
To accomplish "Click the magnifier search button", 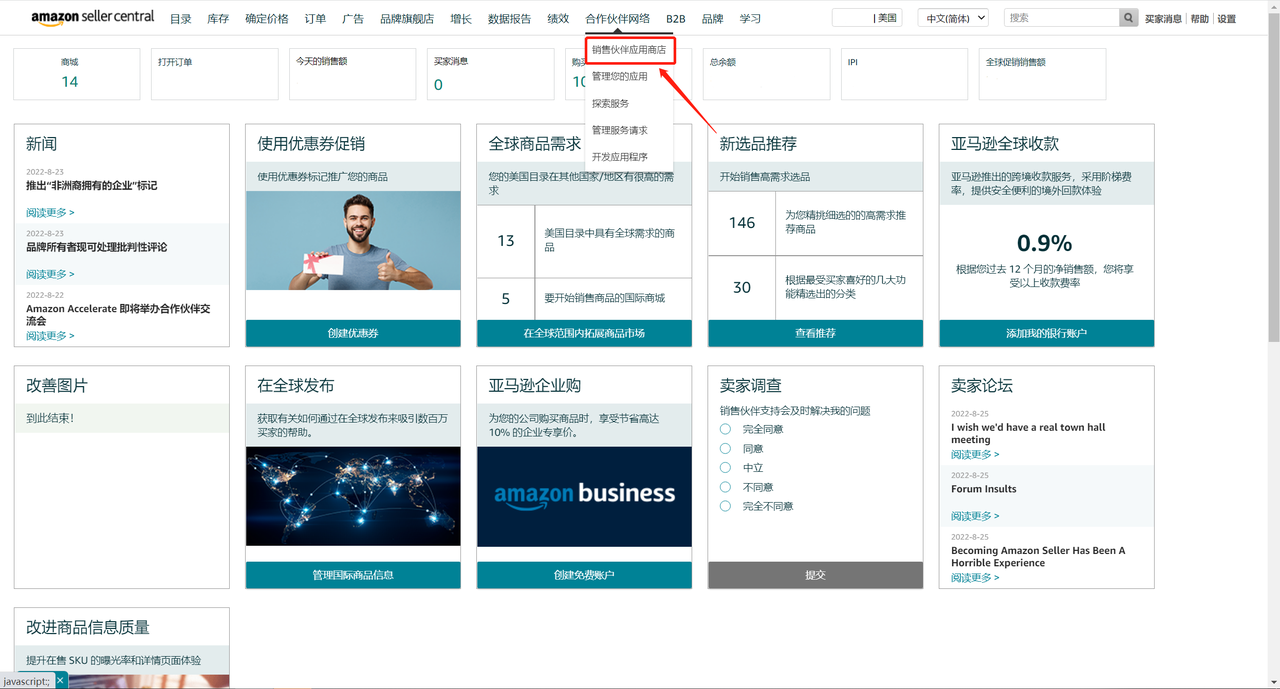I will [1129, 18].
